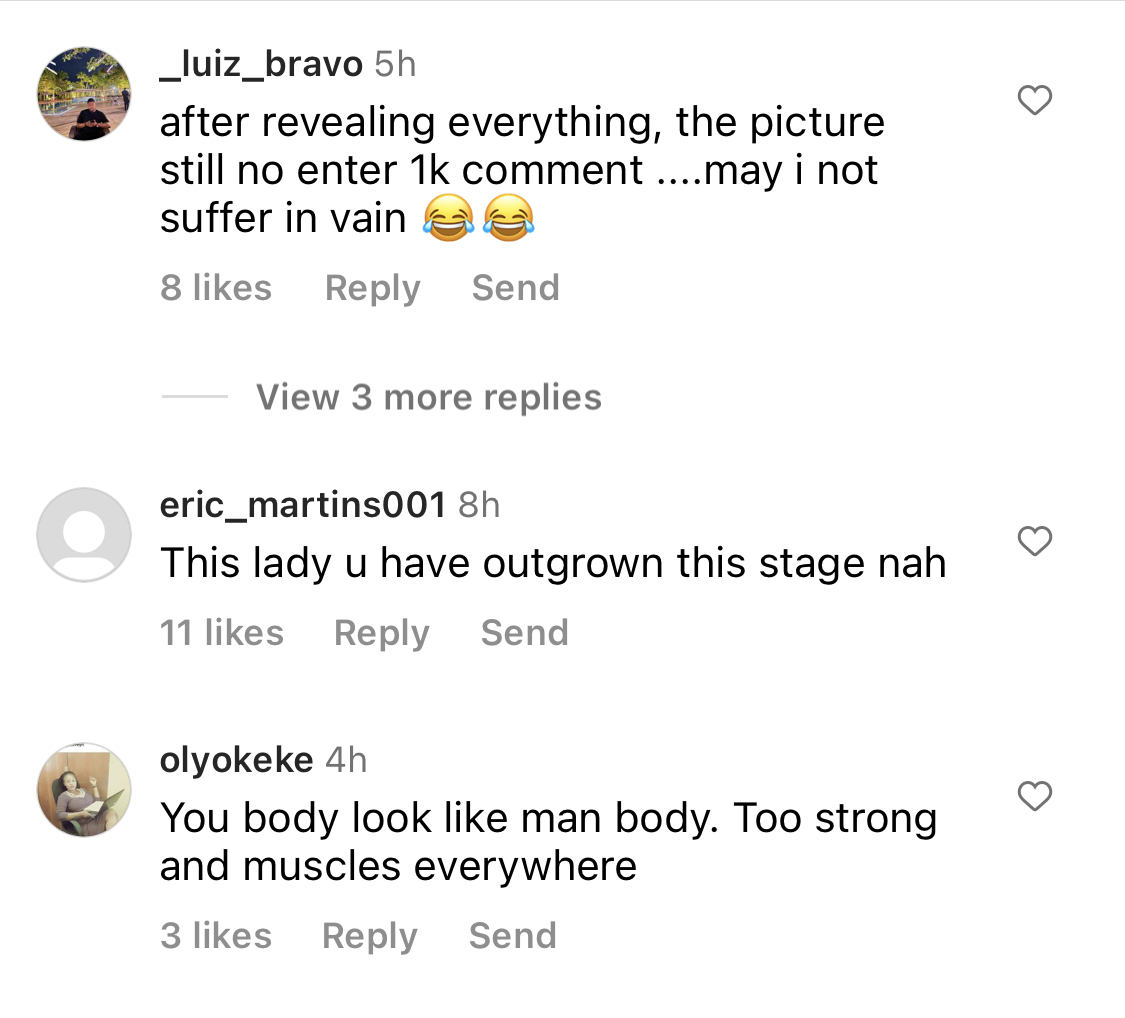Image resolution: width=1125 pixels, height=1018 pixels.
Task: Show who gave the 11 likes
Action: point(222,633)
